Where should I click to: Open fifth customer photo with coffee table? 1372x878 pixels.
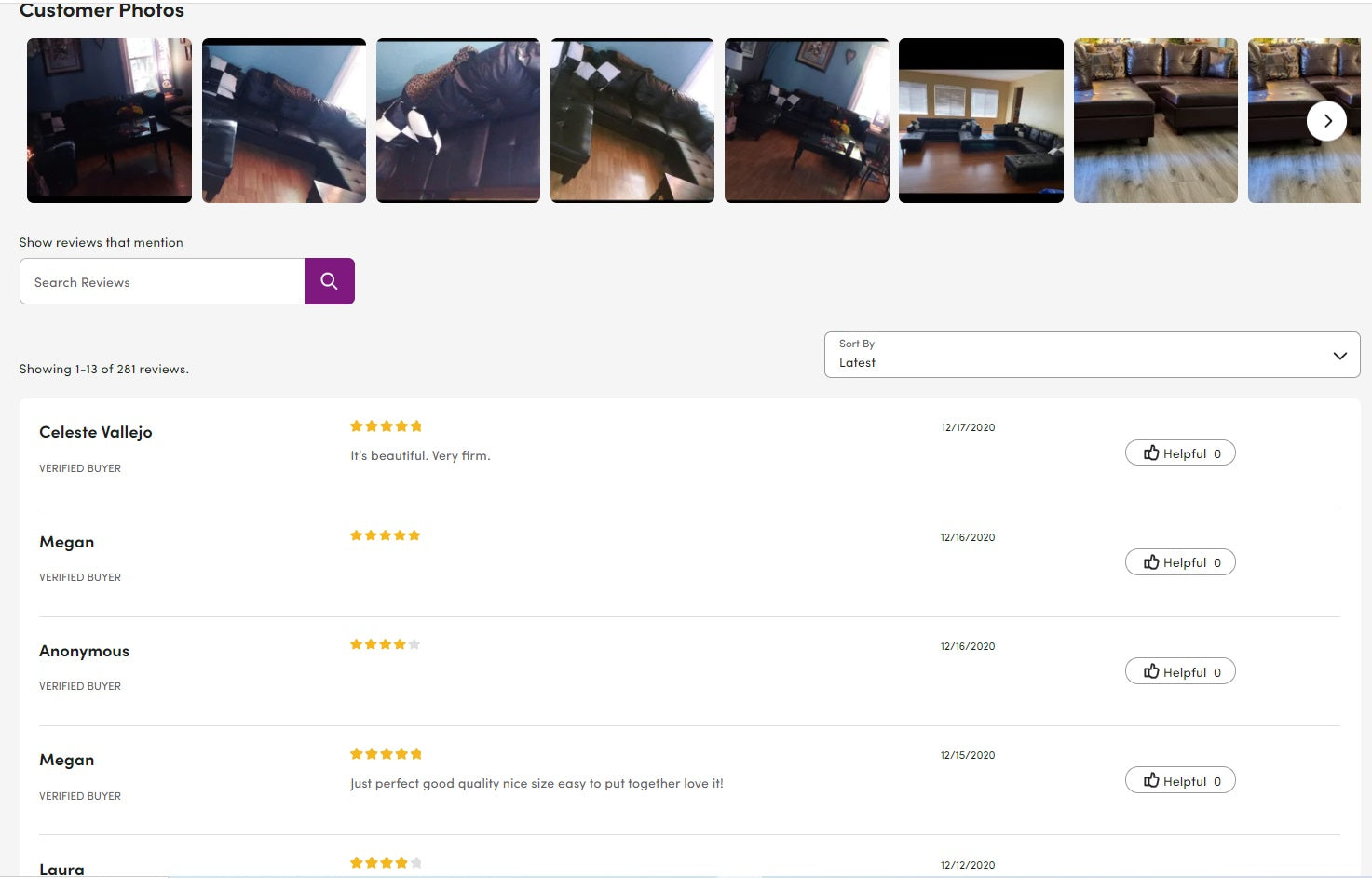(807, 120)
